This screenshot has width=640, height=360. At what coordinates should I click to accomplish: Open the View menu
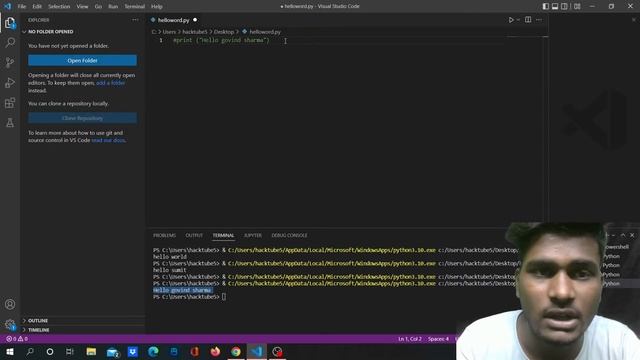tap(82, 7)
